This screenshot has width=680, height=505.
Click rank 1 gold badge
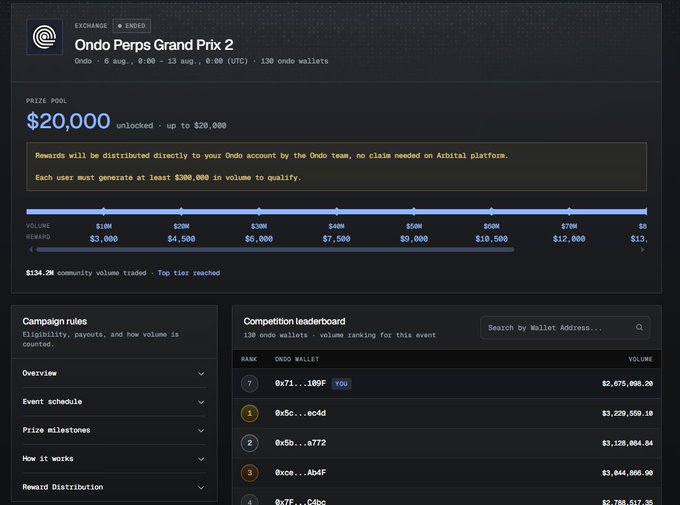pyautogui.click(x=249, y=413)
